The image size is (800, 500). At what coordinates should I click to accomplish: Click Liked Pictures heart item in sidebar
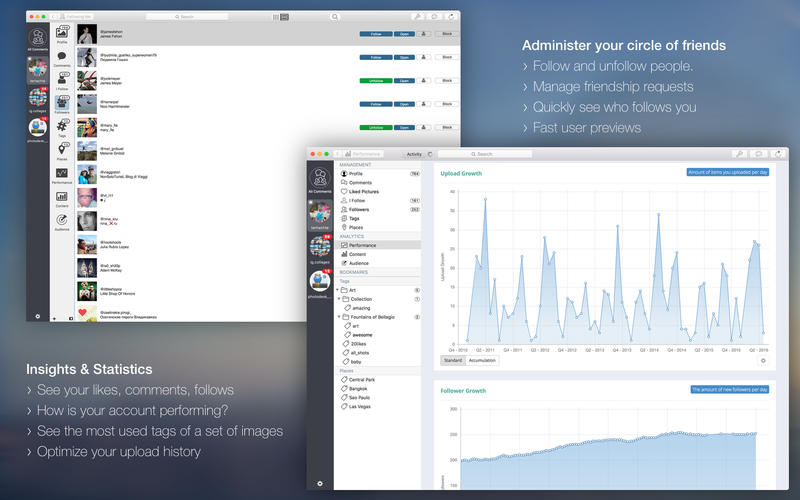coord(364,191)
